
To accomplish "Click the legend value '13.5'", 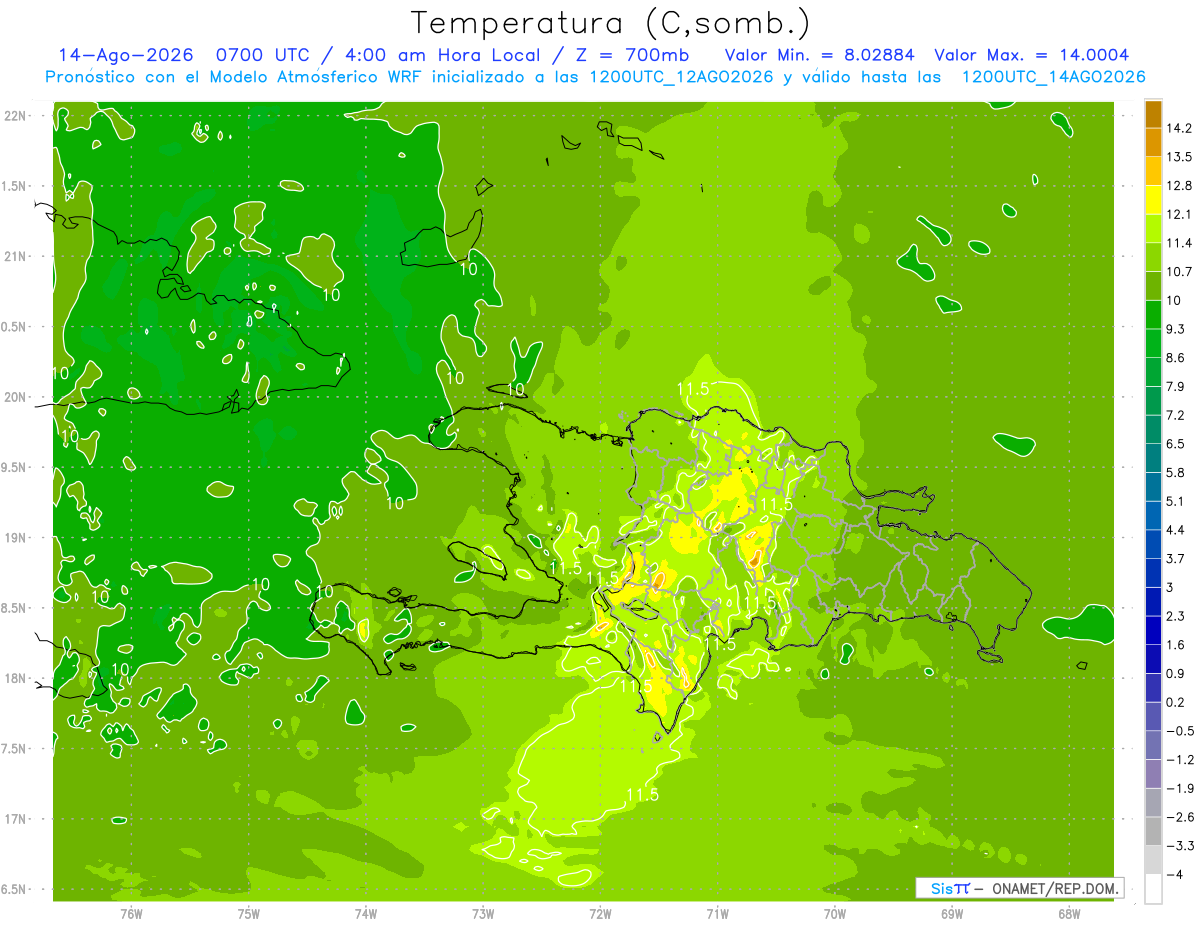I will point(1180,157).
